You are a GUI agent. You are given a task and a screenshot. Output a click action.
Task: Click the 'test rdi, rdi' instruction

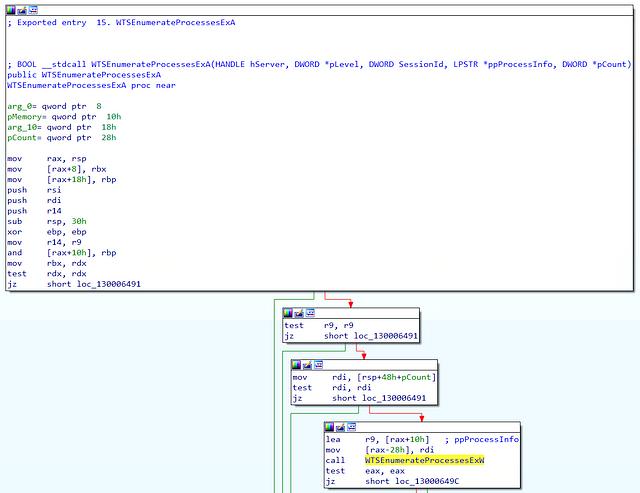click(332, 388)
